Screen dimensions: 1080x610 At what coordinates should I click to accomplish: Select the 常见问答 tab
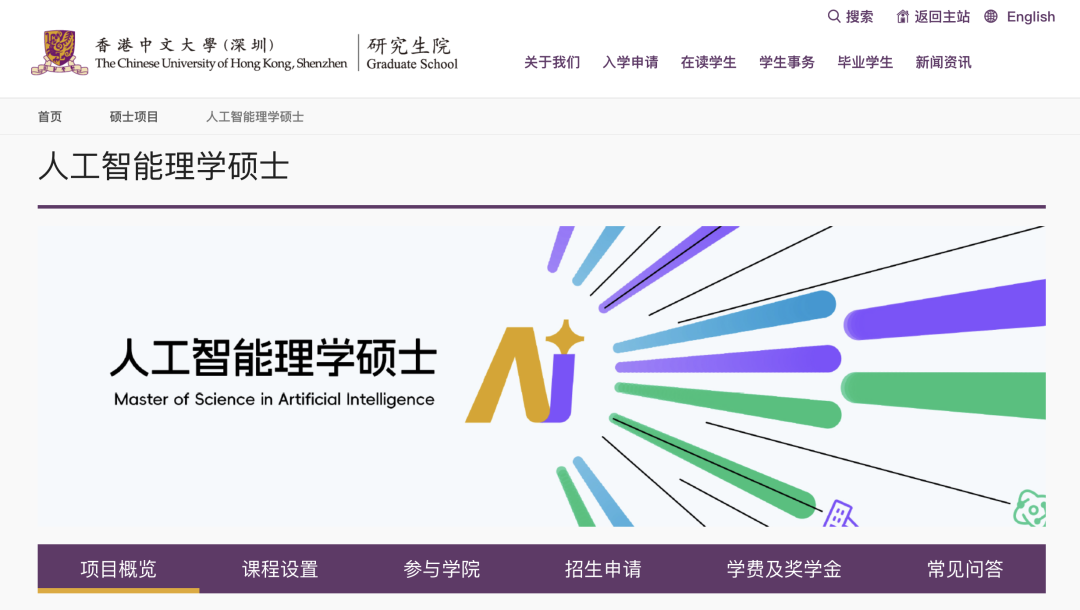pyautogui.click(x=965, y=569)
